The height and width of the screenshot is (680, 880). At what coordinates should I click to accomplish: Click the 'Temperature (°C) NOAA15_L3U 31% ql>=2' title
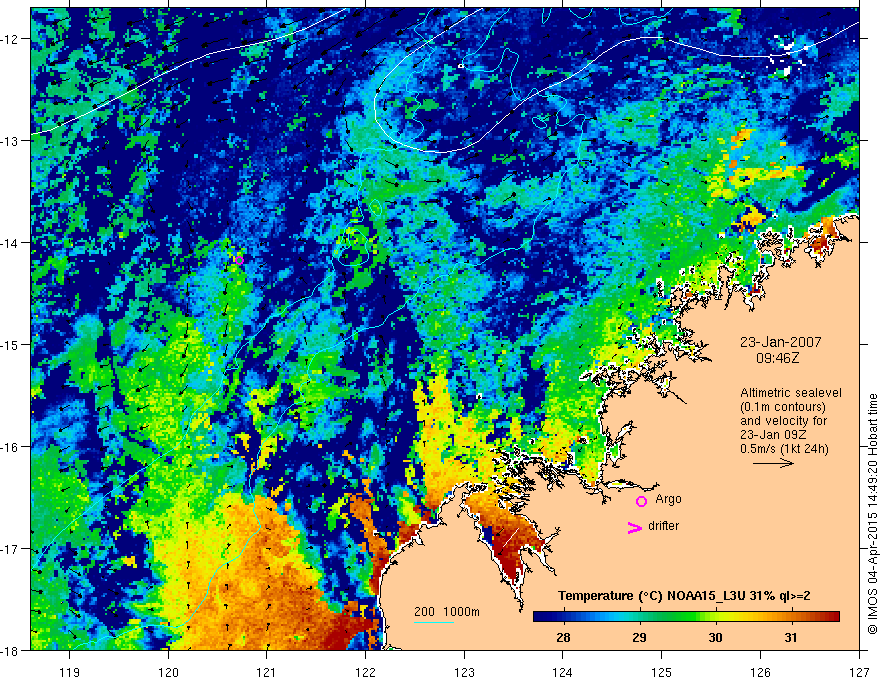684,596
